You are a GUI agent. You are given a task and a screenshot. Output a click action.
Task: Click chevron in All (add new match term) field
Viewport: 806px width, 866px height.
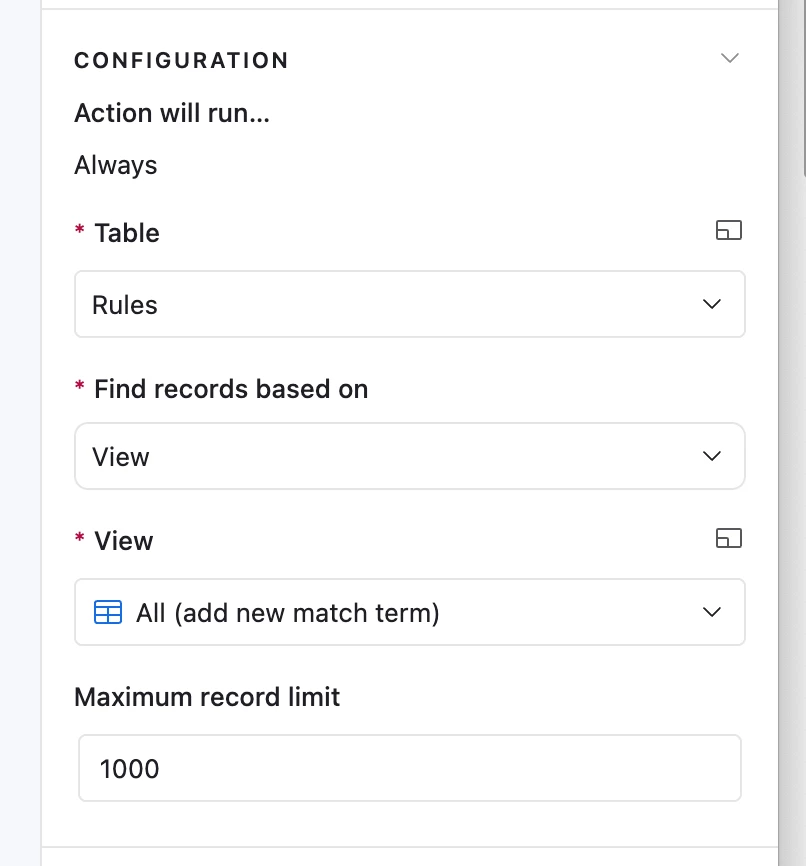[x=712, y=612]
